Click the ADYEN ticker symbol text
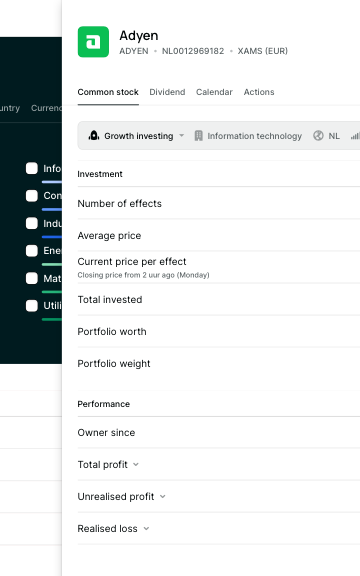The height and width of the screenshot is (576, 360). point(134,51)
